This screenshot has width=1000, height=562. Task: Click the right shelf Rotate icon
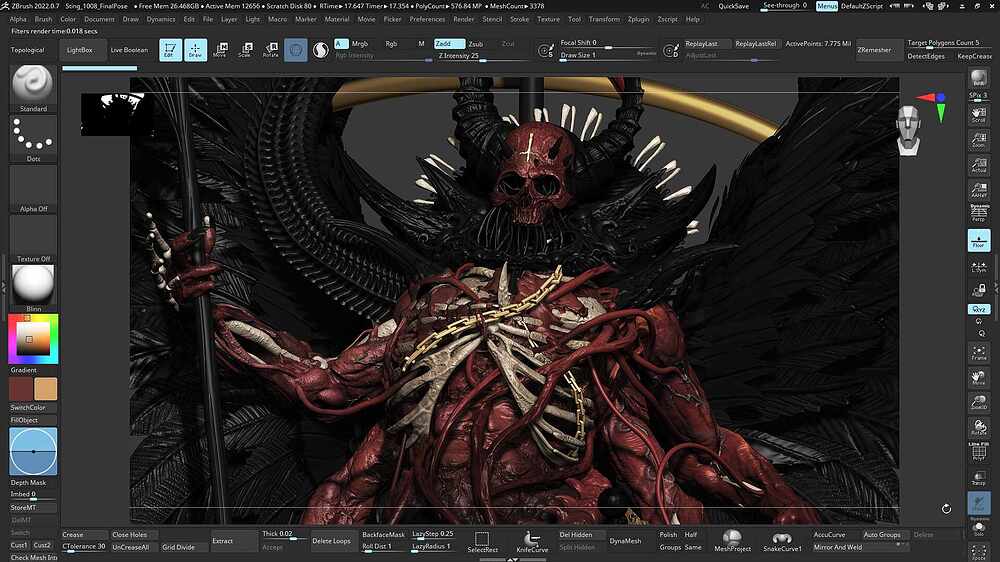pos(978,427)
